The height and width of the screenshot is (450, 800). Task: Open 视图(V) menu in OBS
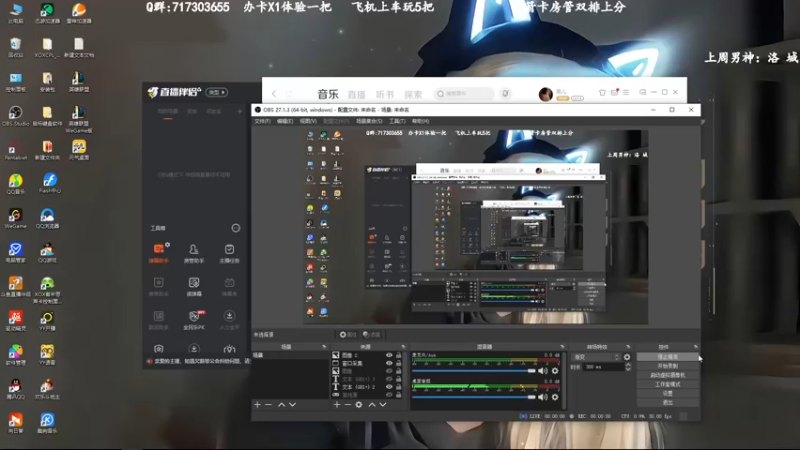click(x=308, y=121)
